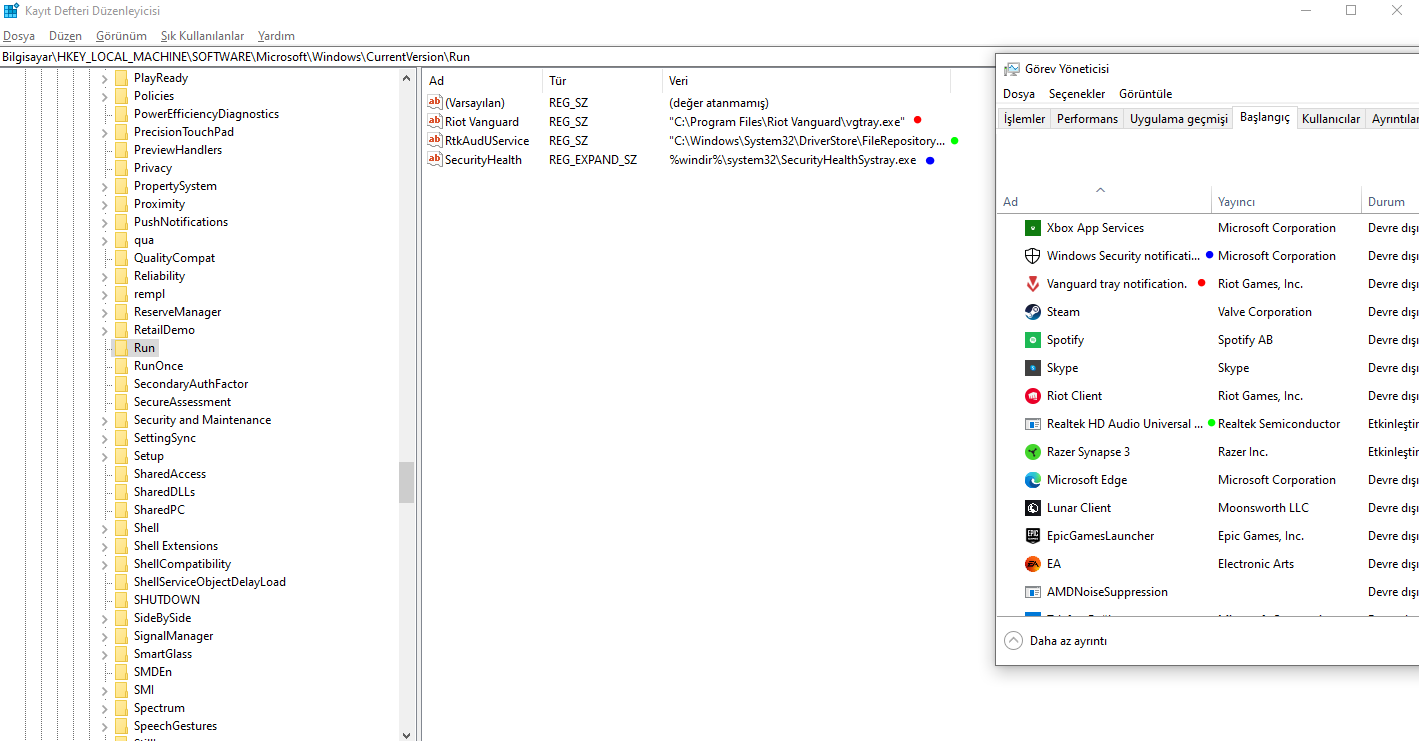Image resolution: width=1419 pixels, height=741 pixels.
Task: Click the Steam icon in startup list
Action: tap(1033, 312)
